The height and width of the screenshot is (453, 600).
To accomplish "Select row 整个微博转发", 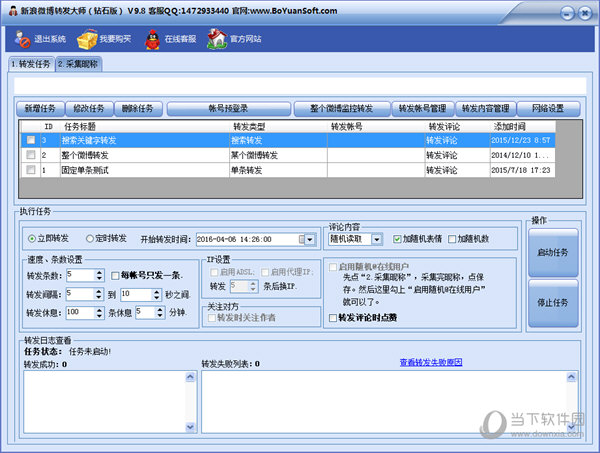I will tap(288, 155).
